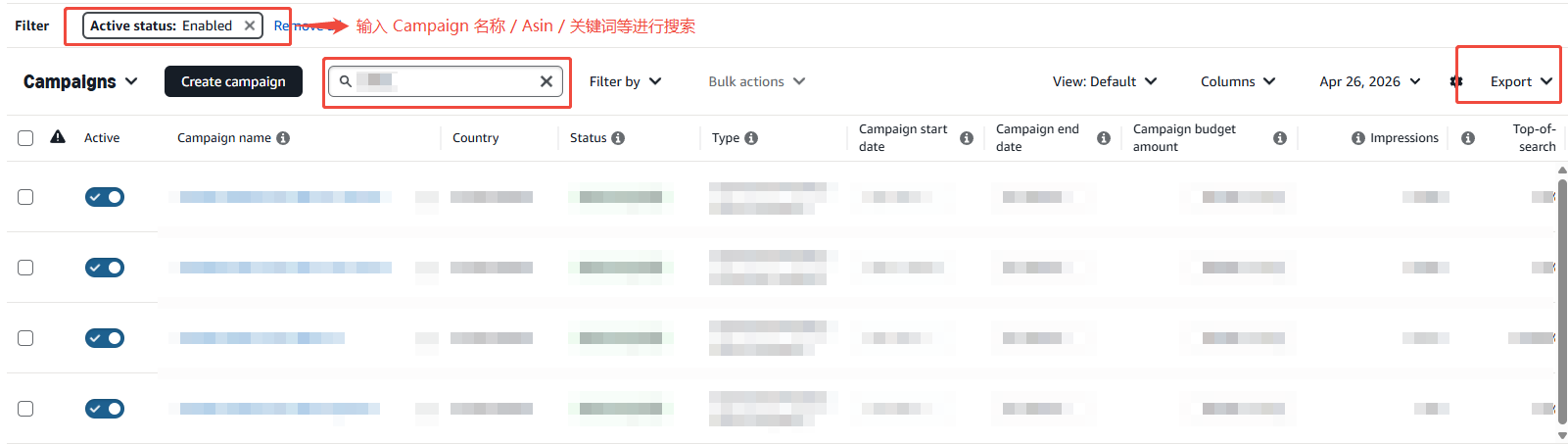Expand the Filter by dropdown
Screen dimensions: 1568x444
coord(625,81)
